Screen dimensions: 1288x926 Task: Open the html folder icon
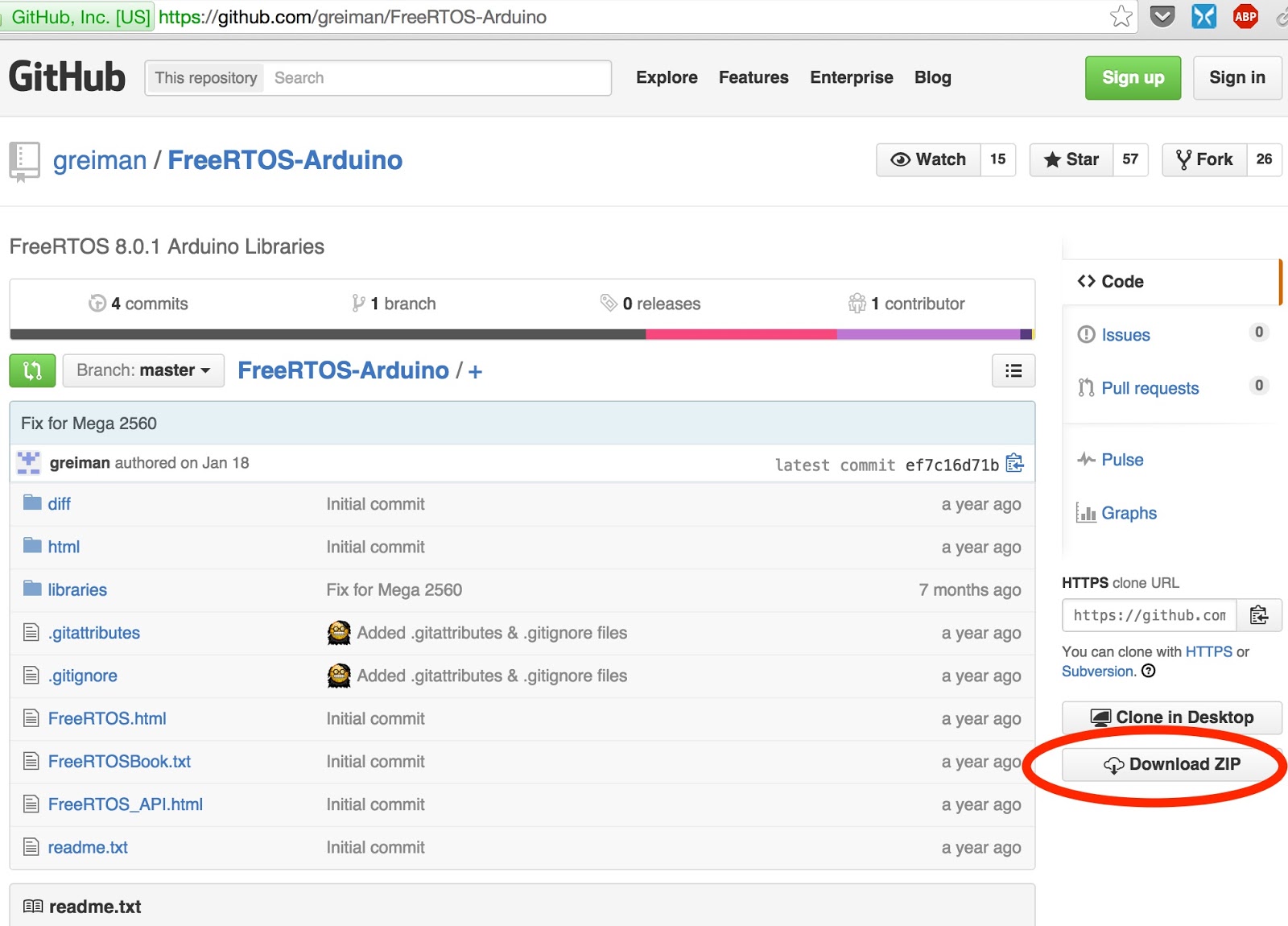(x=32, y=546)
